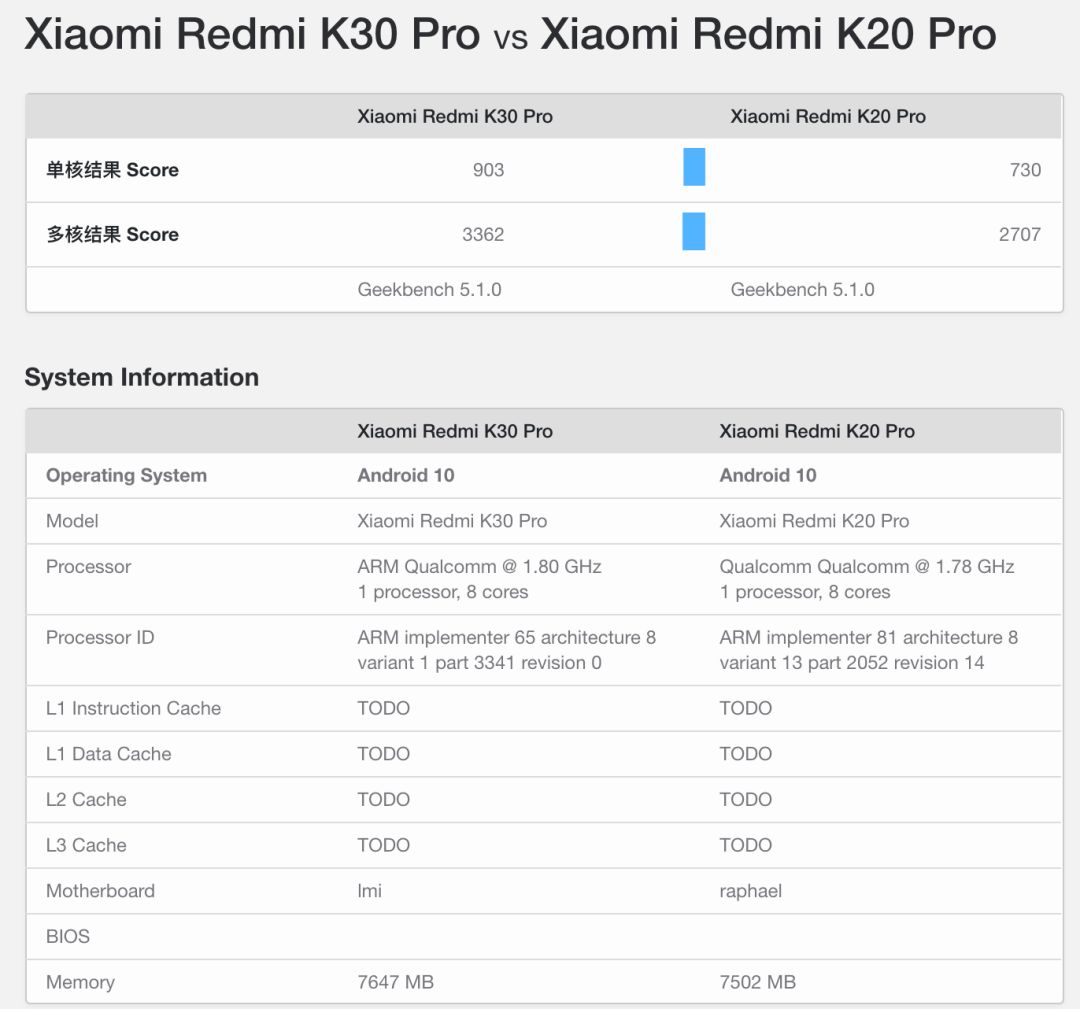
Task: Select the memory value 7647 MB
Action: (395, 982)
